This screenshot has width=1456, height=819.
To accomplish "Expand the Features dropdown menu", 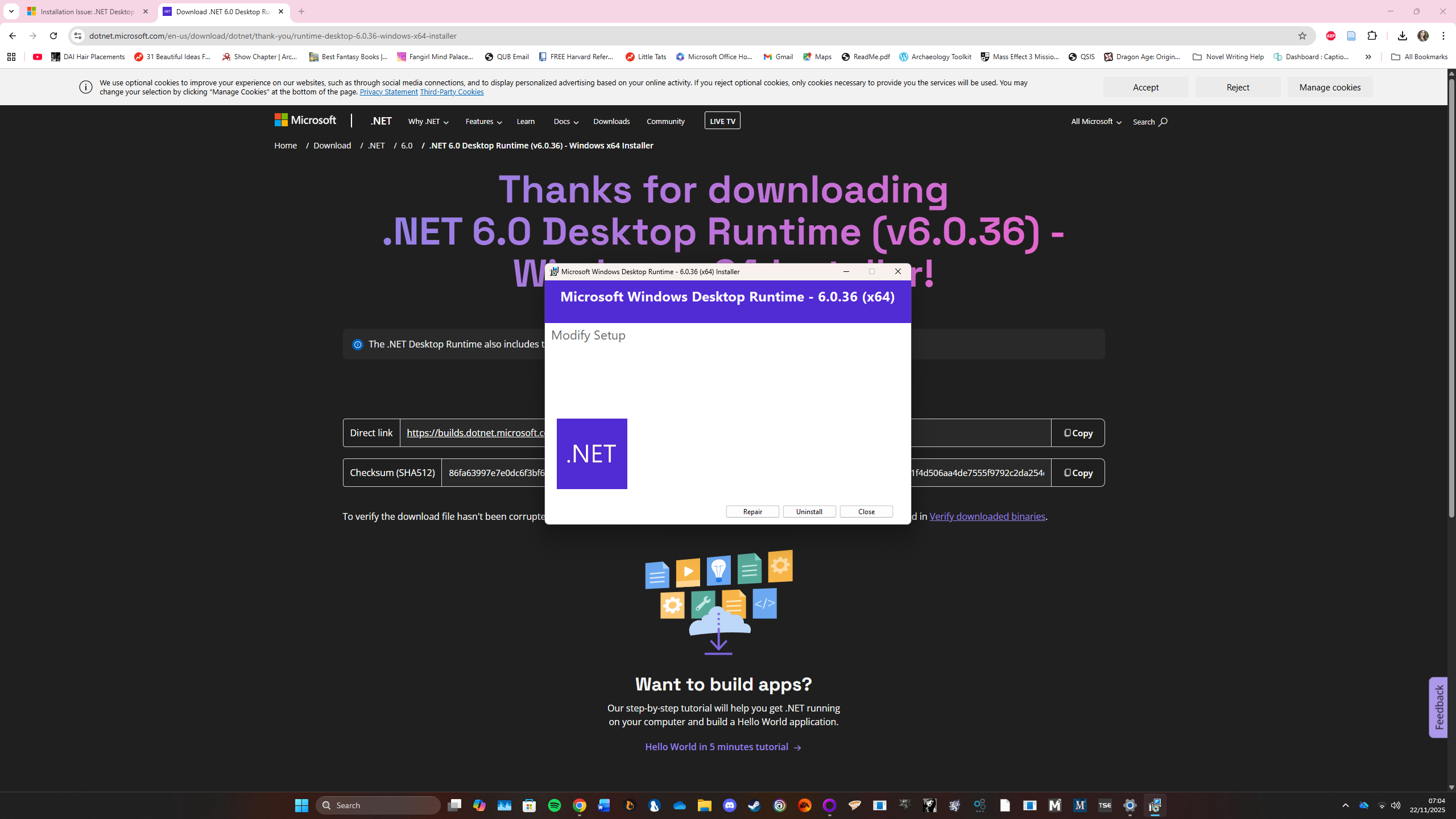I will [483, 122].
